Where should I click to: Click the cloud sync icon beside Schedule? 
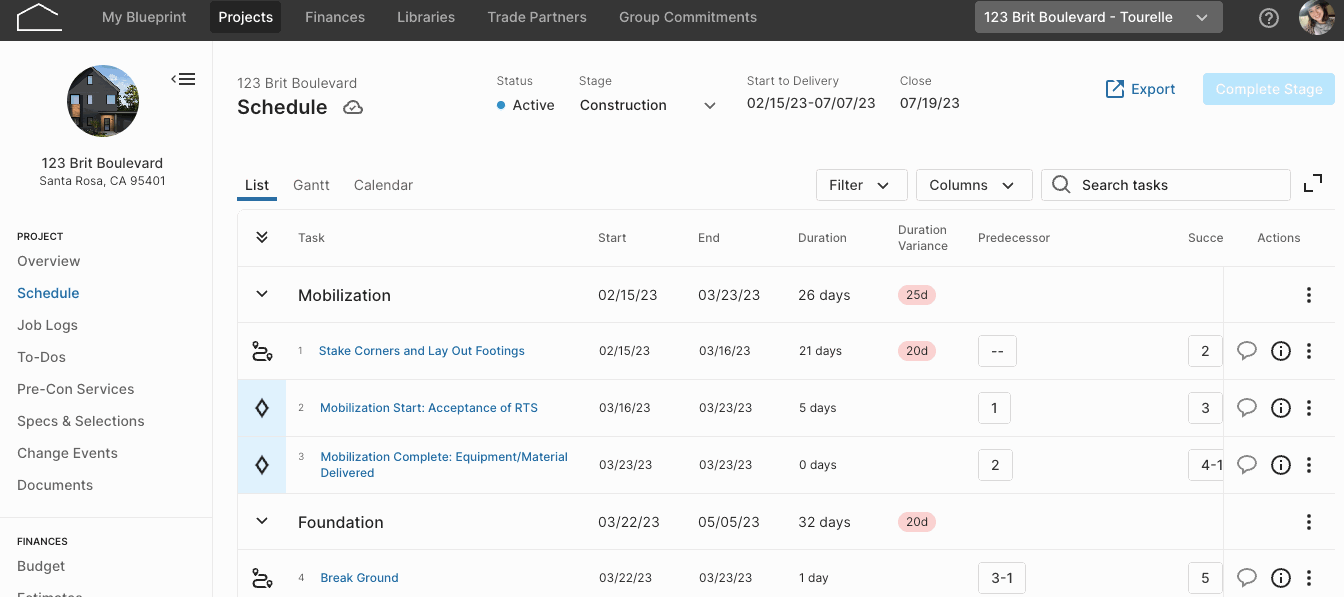pyautogui.click(x=353, y=107)
